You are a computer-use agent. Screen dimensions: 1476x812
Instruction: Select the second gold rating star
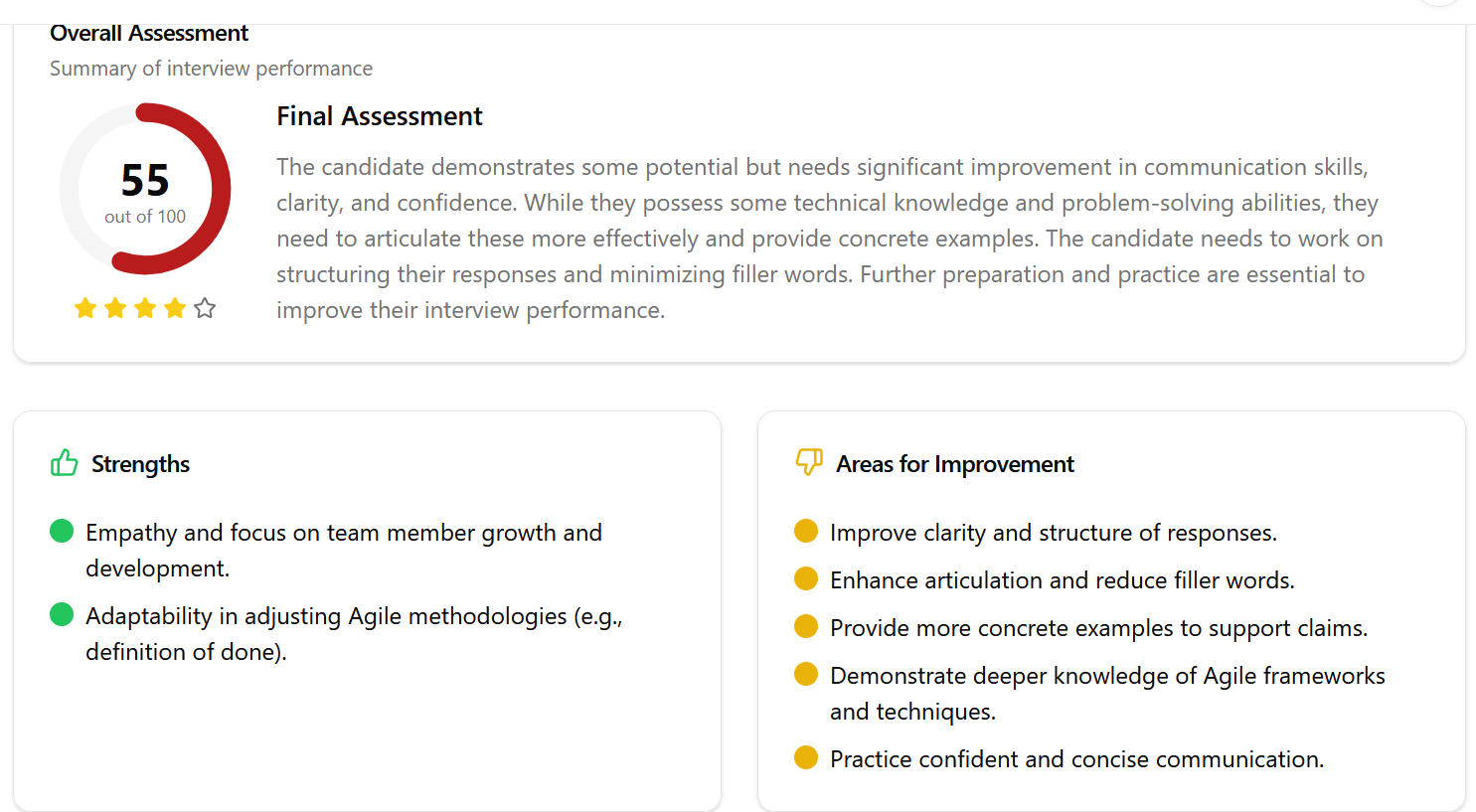click(115, 308)
